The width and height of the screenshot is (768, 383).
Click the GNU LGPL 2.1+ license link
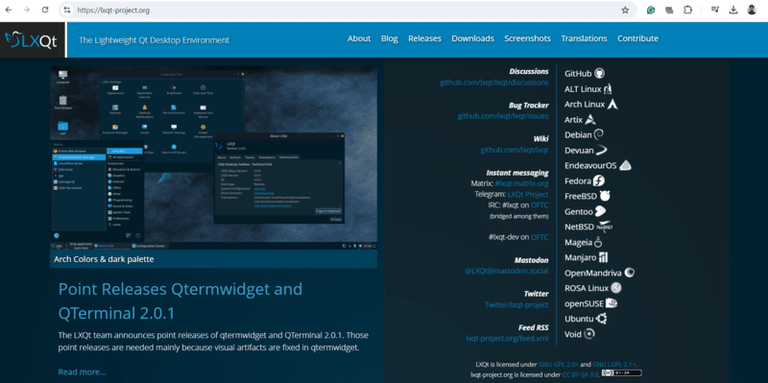pos(614,365)
